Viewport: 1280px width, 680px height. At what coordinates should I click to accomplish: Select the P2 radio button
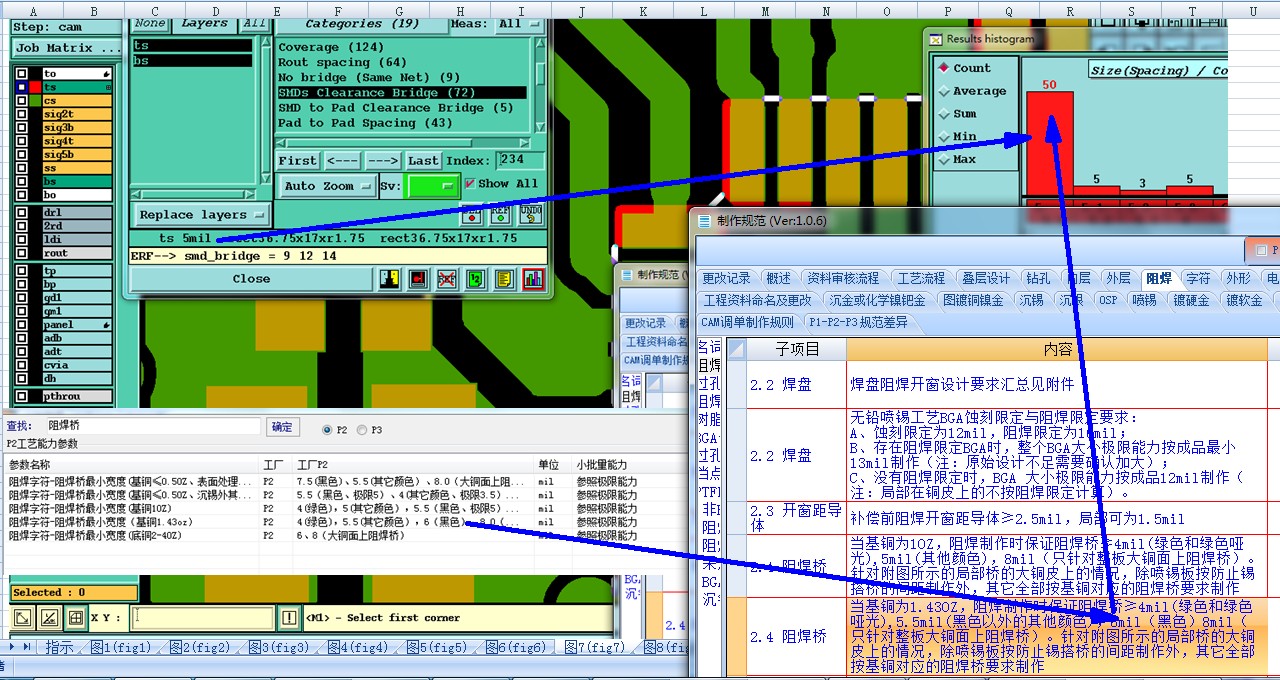pos(327,429)
